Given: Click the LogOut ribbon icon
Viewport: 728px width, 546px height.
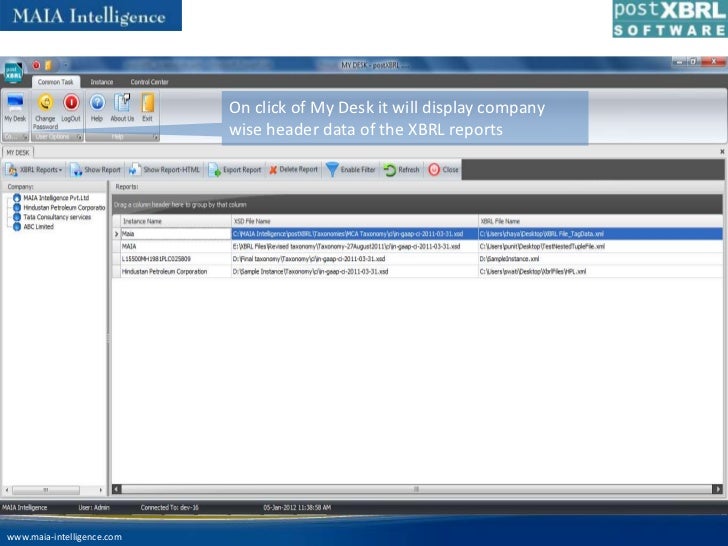Looking at the screenshot, I should tap(71, 103).
